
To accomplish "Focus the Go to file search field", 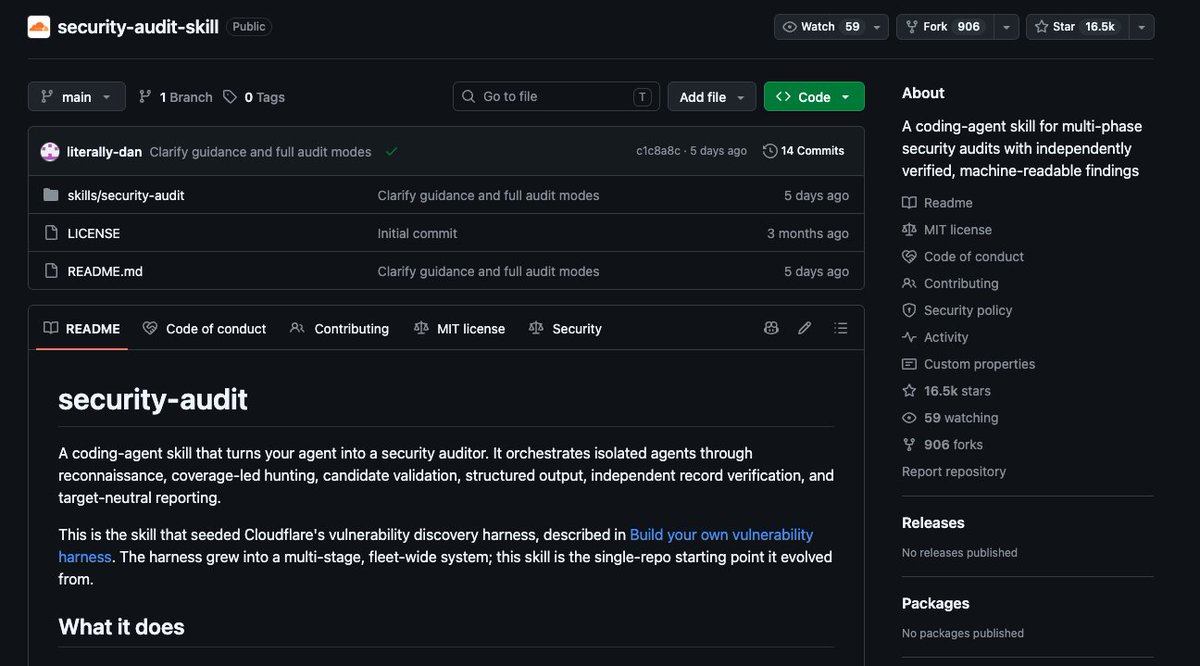I will pos(556,97).
